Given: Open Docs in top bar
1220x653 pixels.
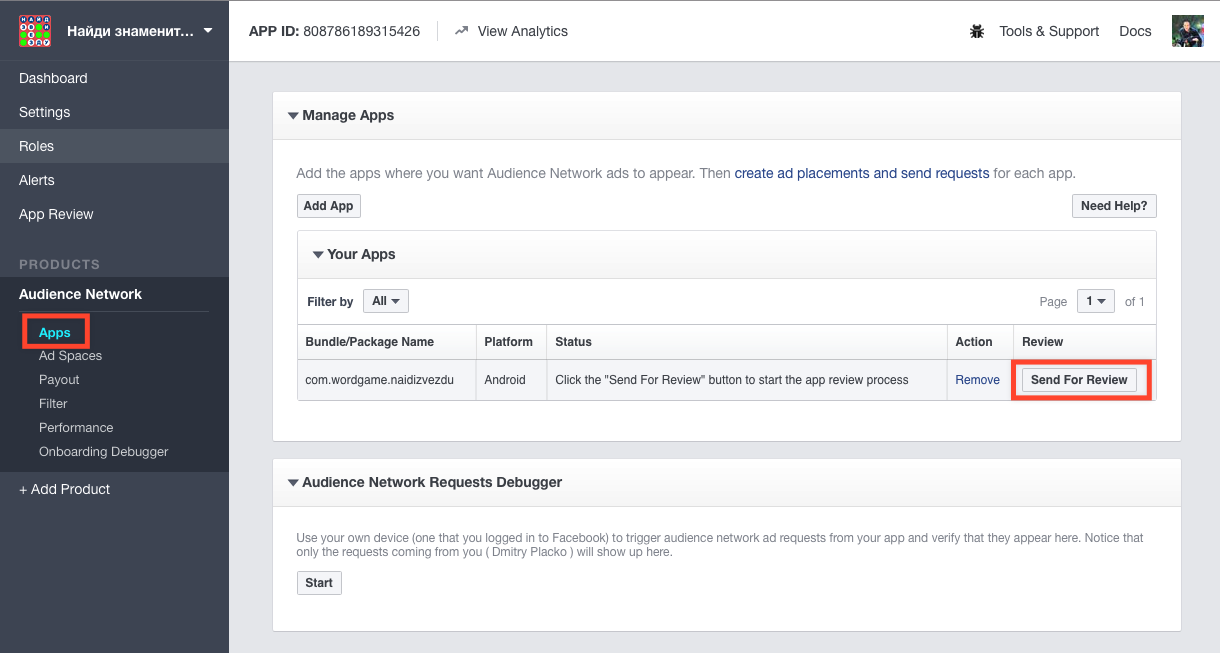Looking at the screenshot, I should (x=1135, y=31).
